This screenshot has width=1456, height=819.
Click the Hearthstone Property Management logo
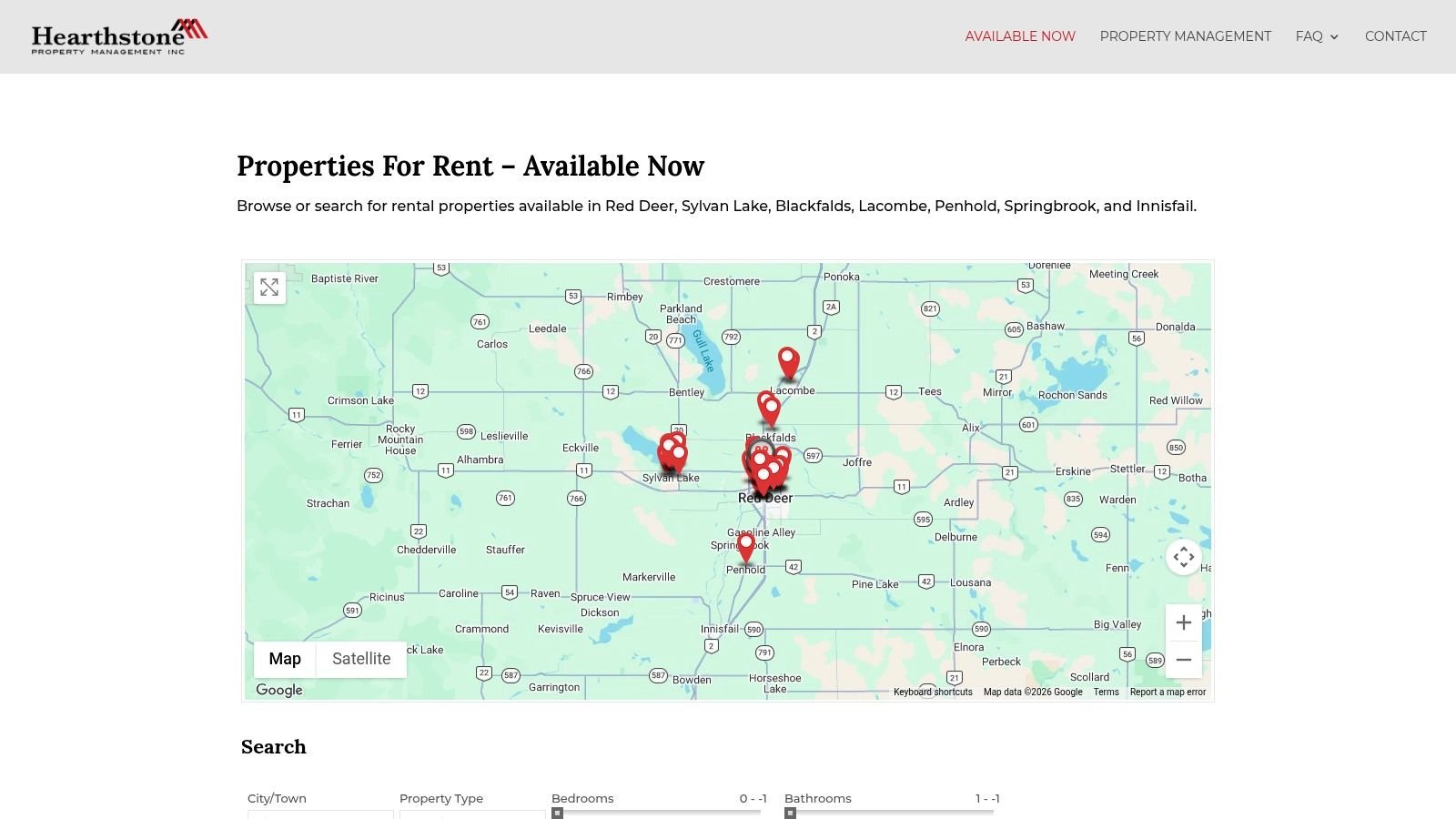[x=119, y=36]
